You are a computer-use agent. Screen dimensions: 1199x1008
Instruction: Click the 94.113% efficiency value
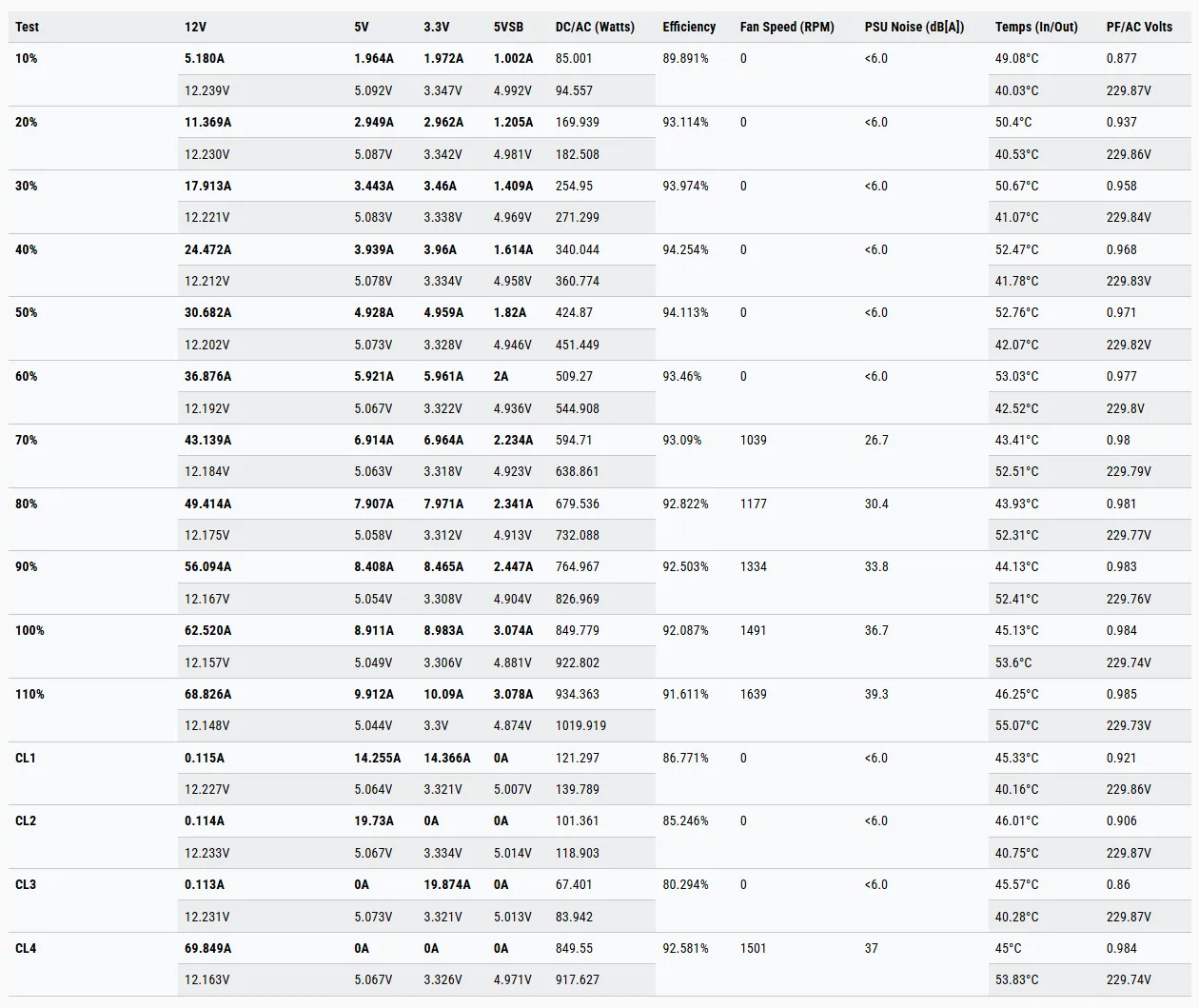tap(685, 312)
